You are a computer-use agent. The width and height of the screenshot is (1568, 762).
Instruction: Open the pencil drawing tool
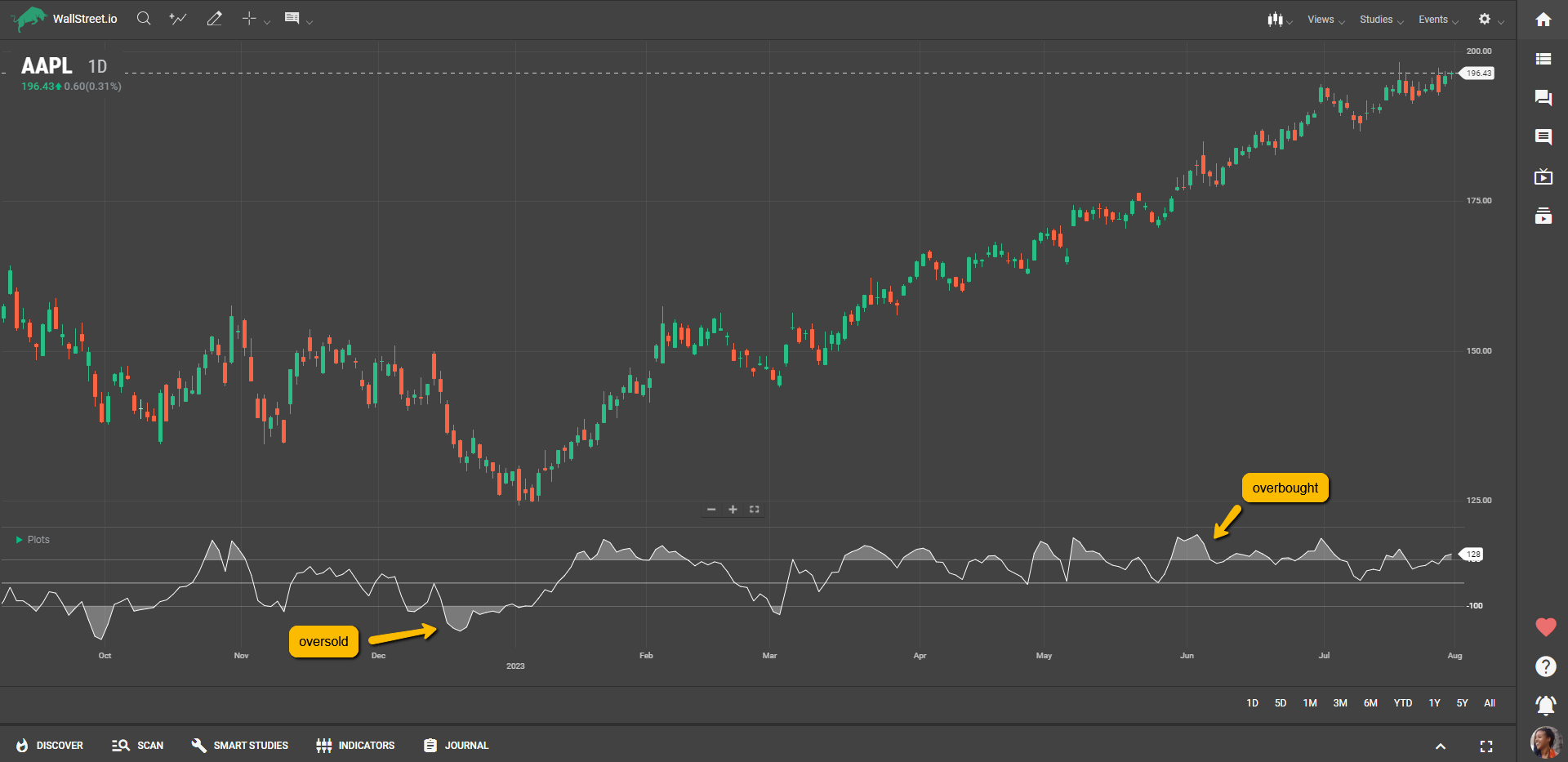click(x=214, y=19)
